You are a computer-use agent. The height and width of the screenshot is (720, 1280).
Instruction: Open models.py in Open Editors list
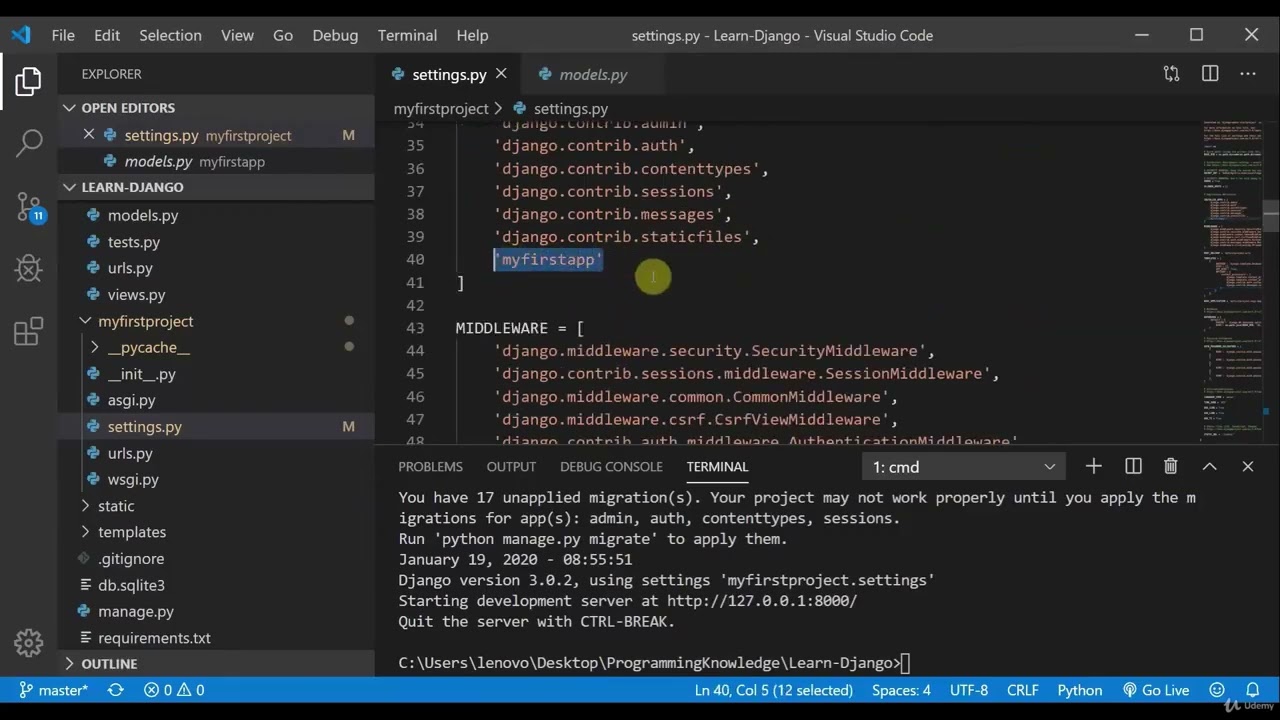click(216, 161)
